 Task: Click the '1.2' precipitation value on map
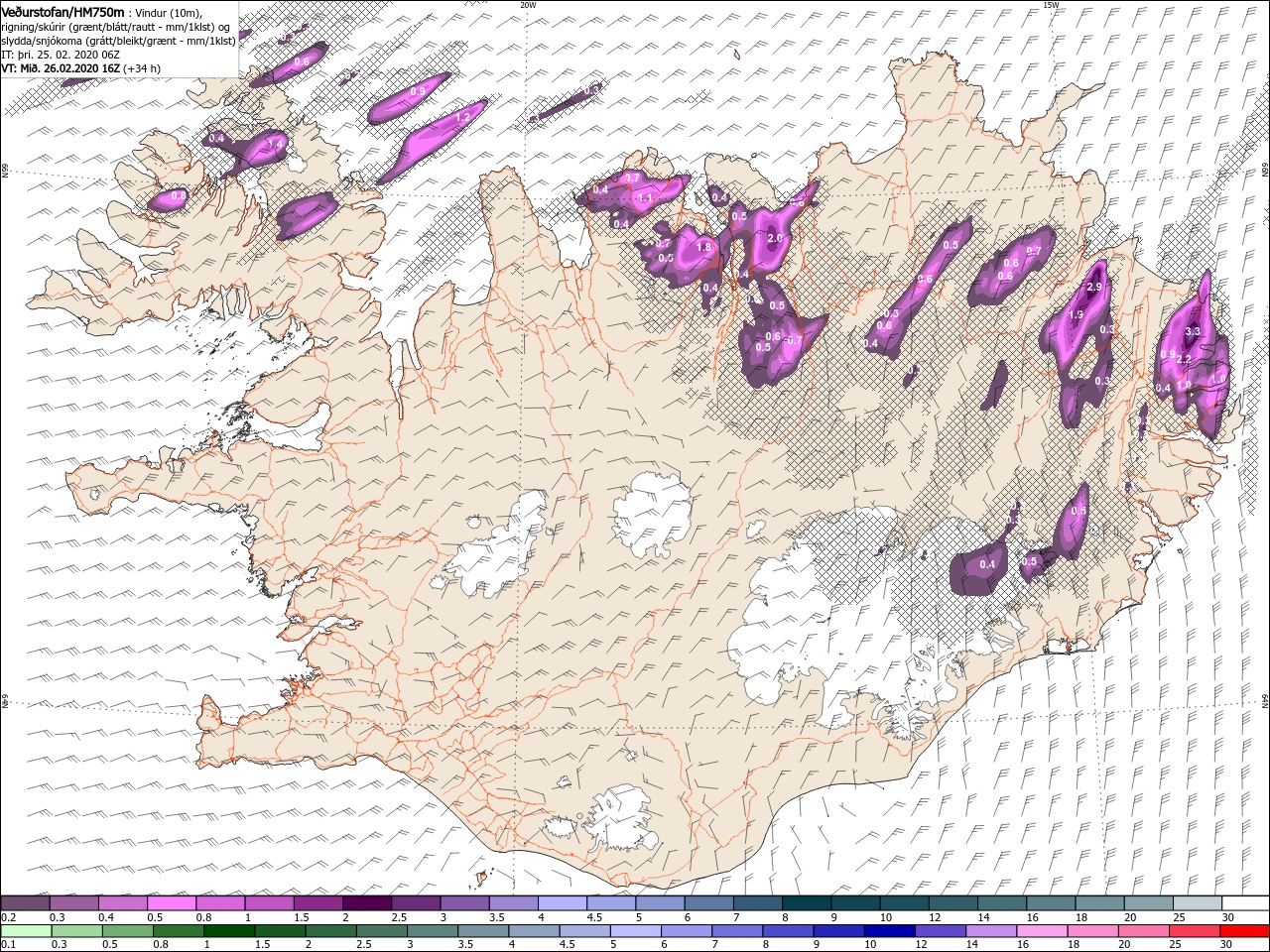(x=461, y=117)
